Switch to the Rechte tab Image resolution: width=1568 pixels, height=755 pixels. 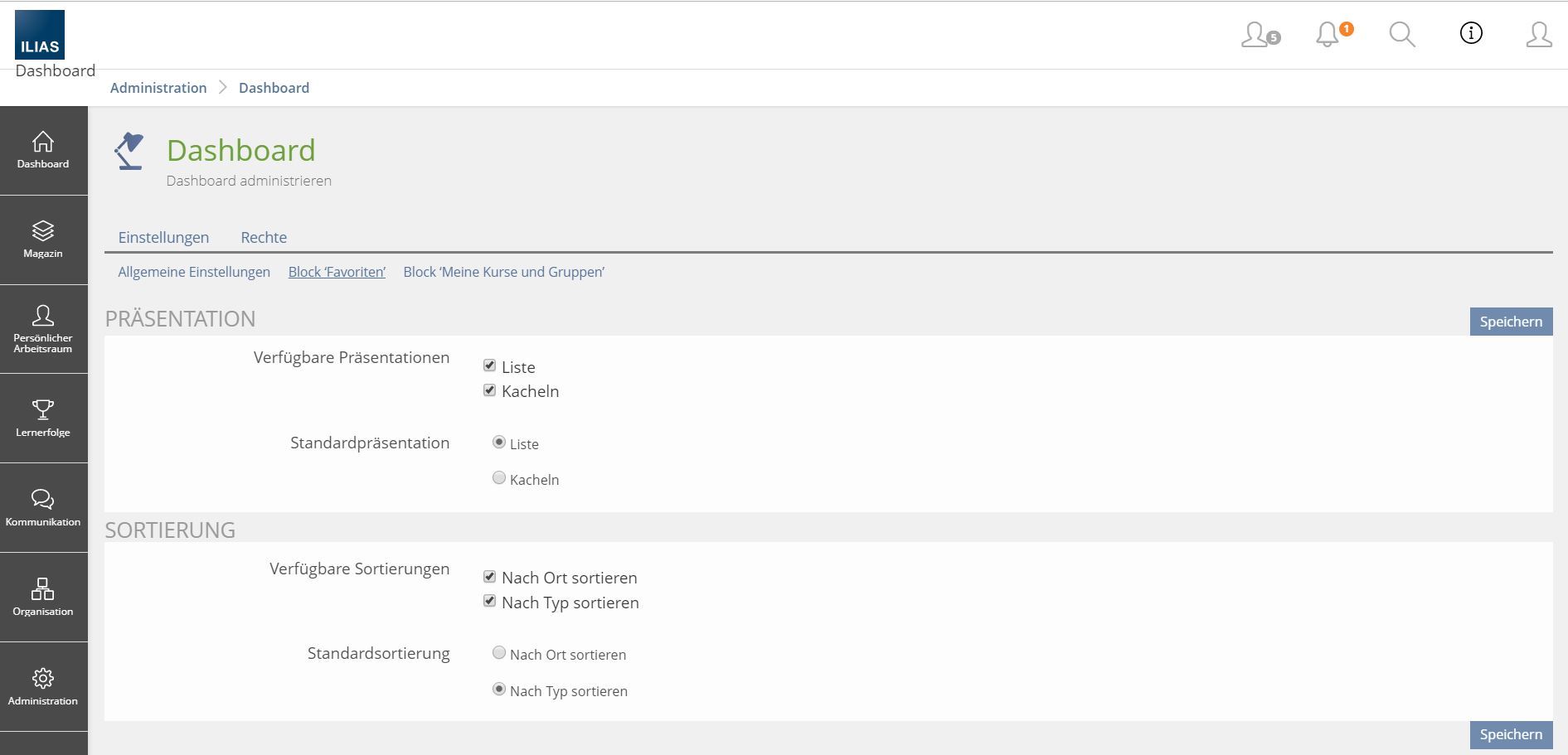pyautogui.click(x=264, y=237)
